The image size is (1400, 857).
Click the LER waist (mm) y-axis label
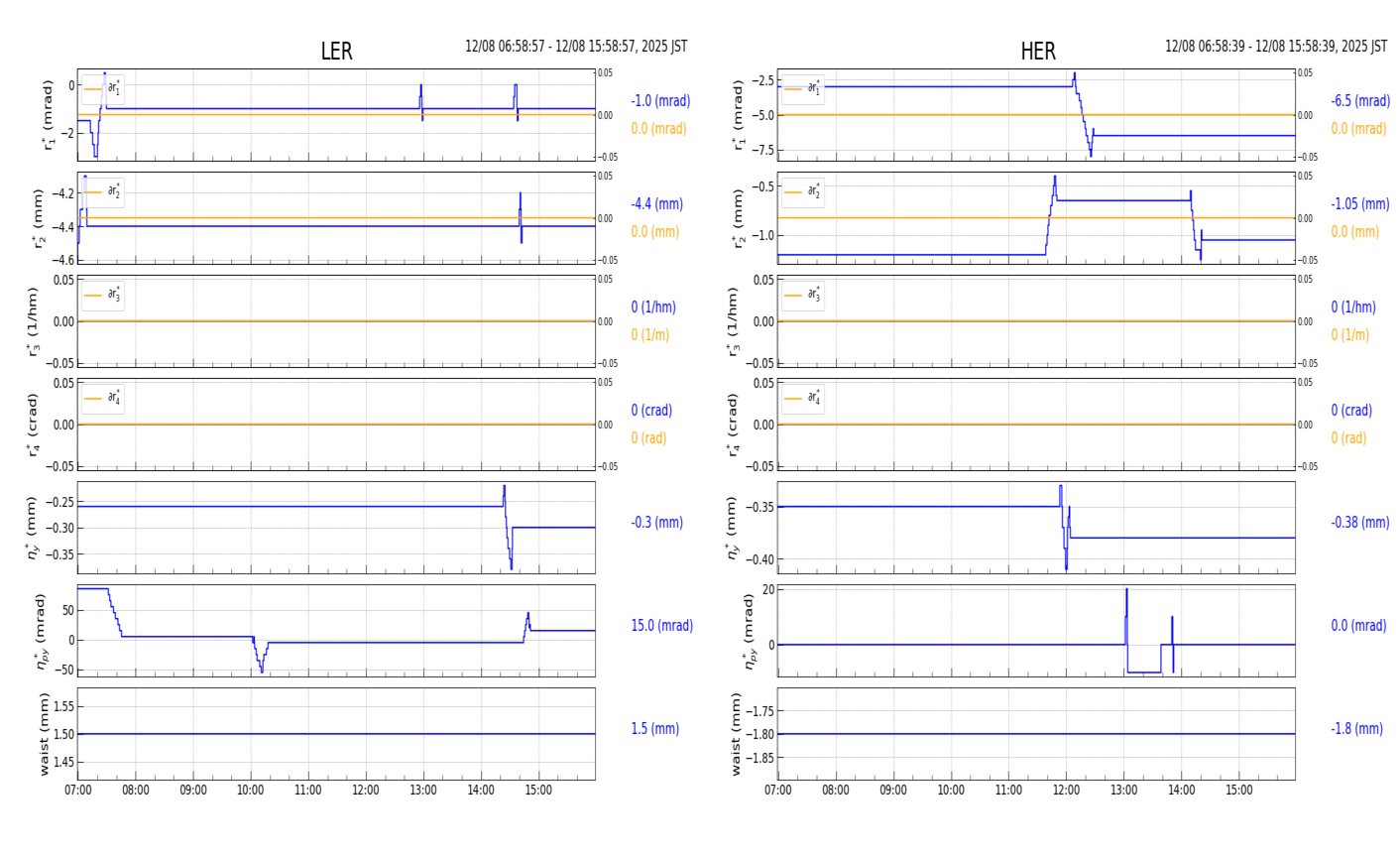tap(44, 734)
